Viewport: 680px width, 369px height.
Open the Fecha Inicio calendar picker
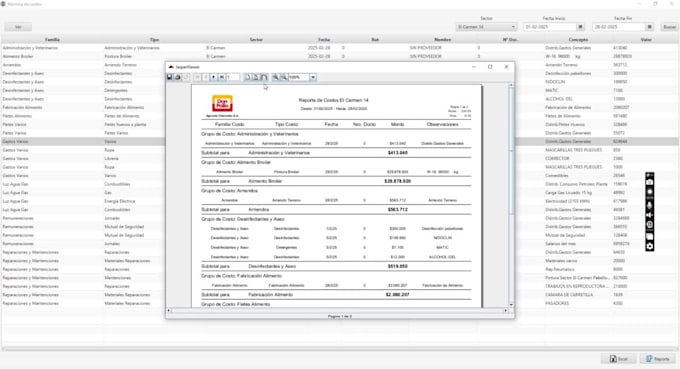[x=580, y=27]
